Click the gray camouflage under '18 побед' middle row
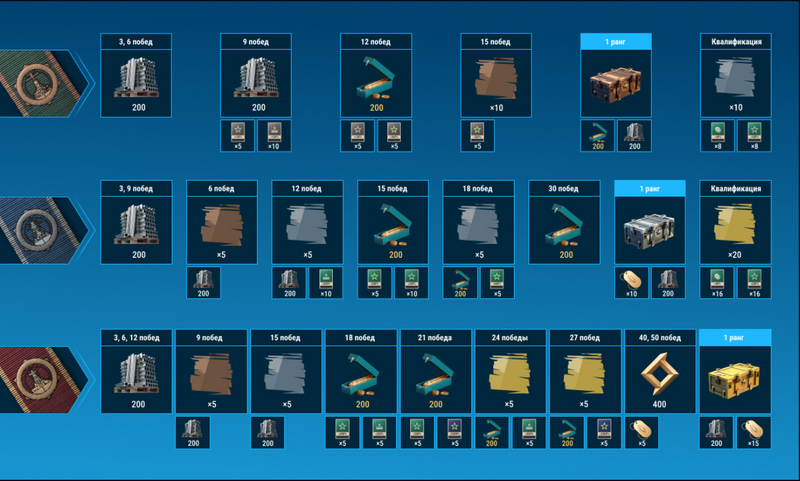The height and width of the screenshot is (481, 800). pyautogui.click(x=478, y=228)
